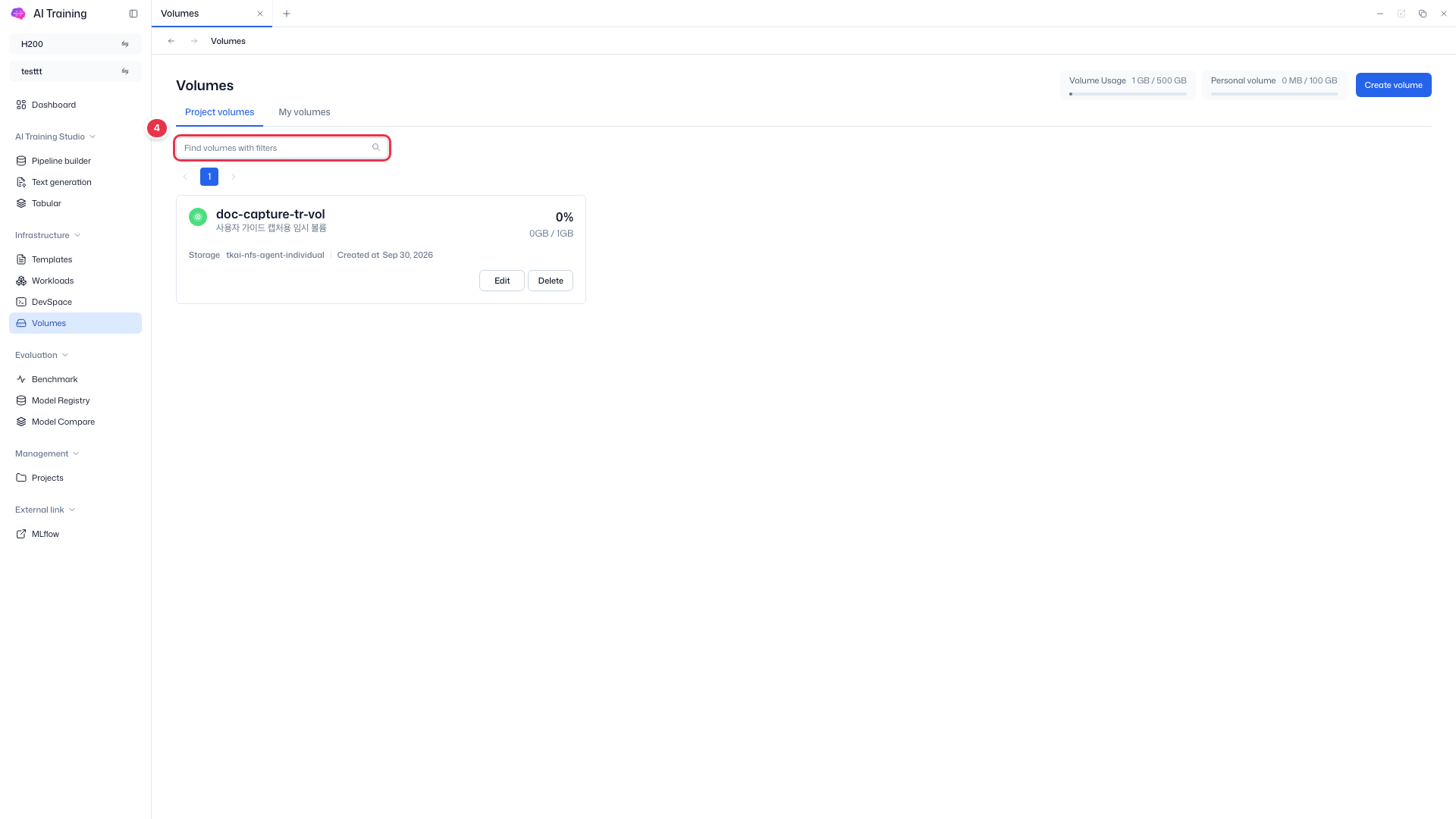
Task: Go to previous page of volumes
Action: pyautogui.click(x=185, y=177)
